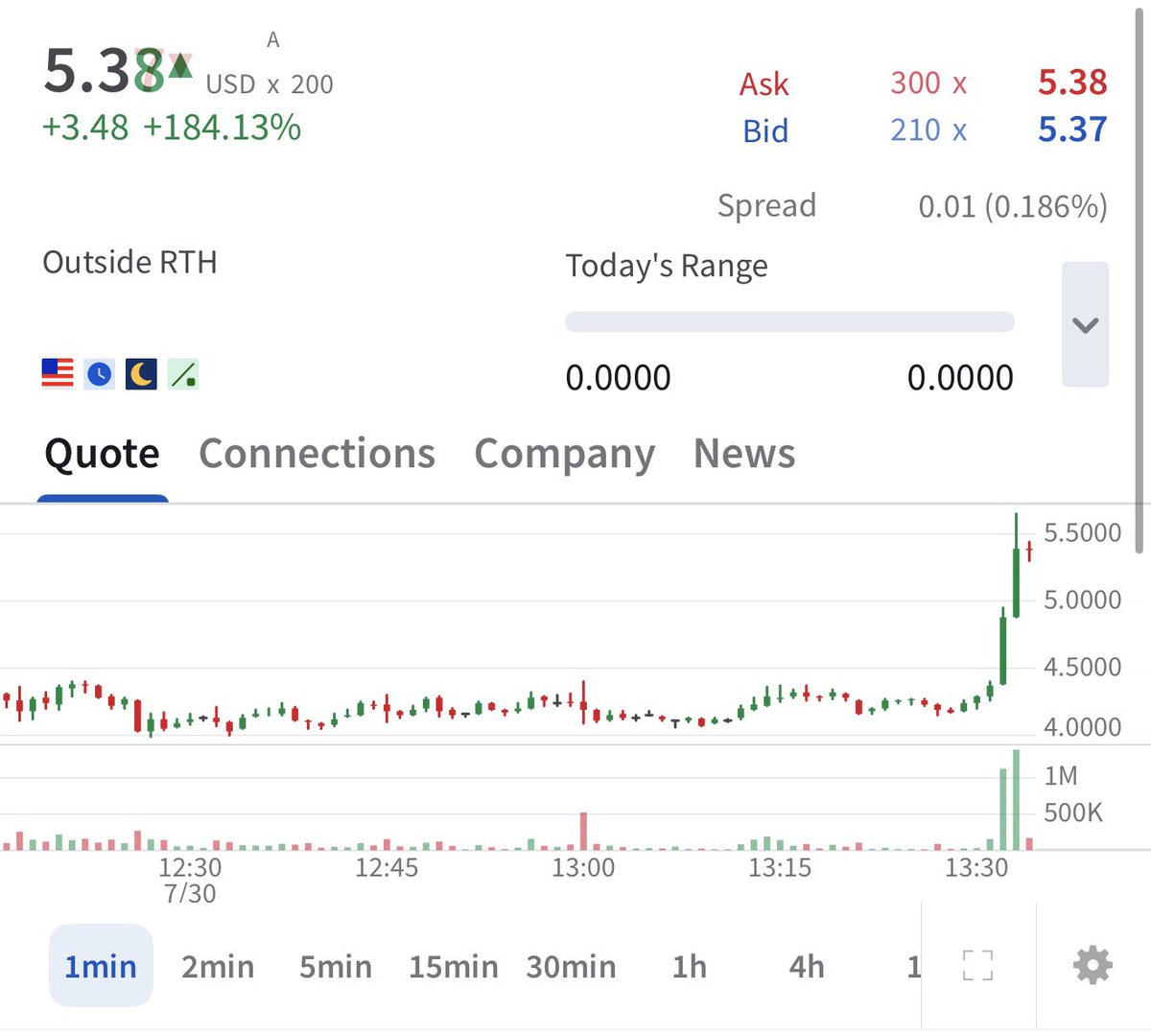
Task: Tap the +184.13% change value
Action: point(222,128)
